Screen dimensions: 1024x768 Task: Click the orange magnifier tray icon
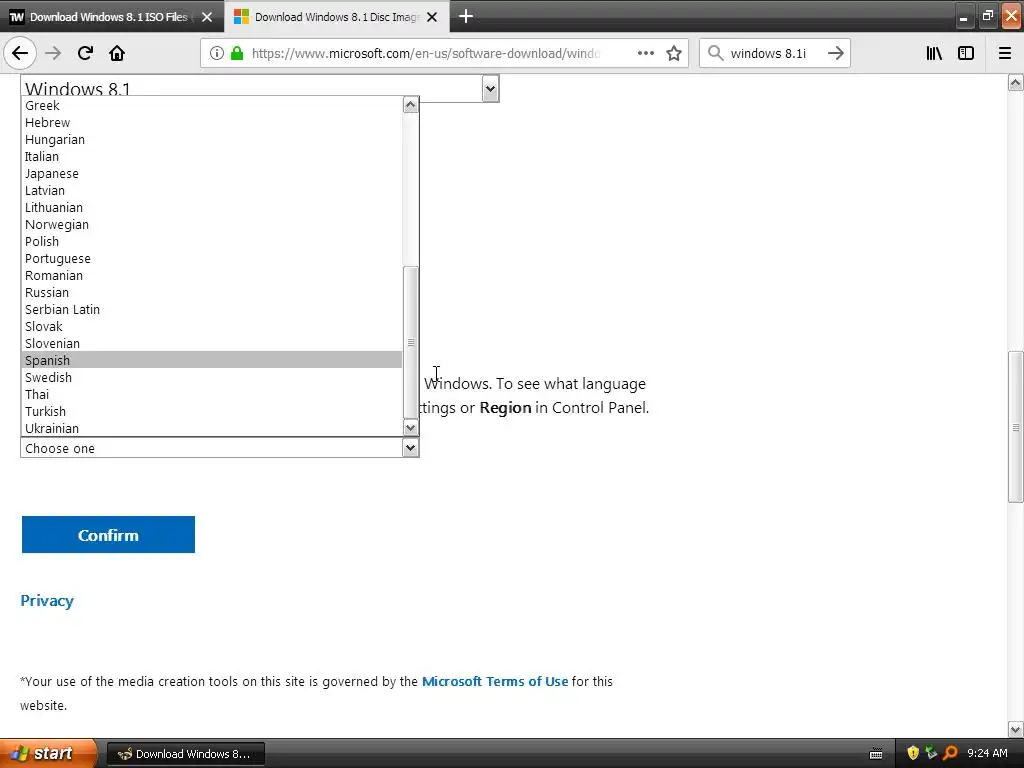950,753
